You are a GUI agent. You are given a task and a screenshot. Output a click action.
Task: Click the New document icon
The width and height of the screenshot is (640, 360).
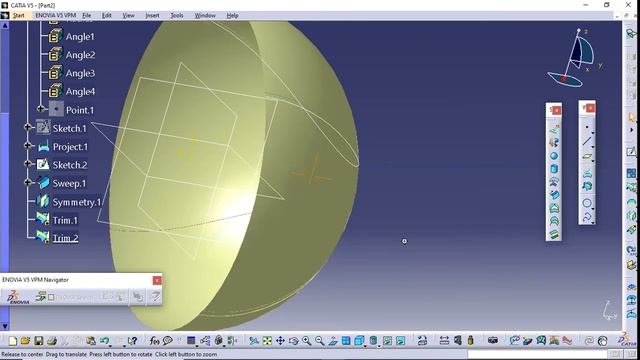coord(13,341)
